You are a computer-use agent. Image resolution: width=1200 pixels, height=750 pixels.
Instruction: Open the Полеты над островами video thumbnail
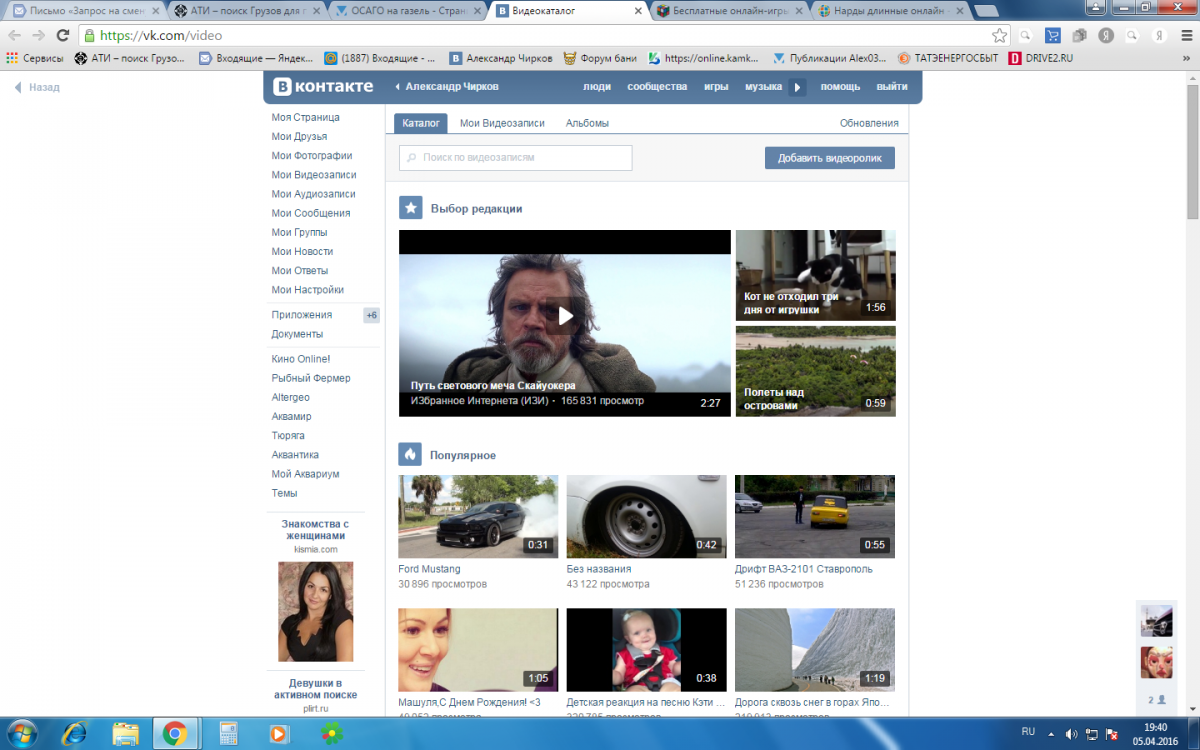pos(815,371)
